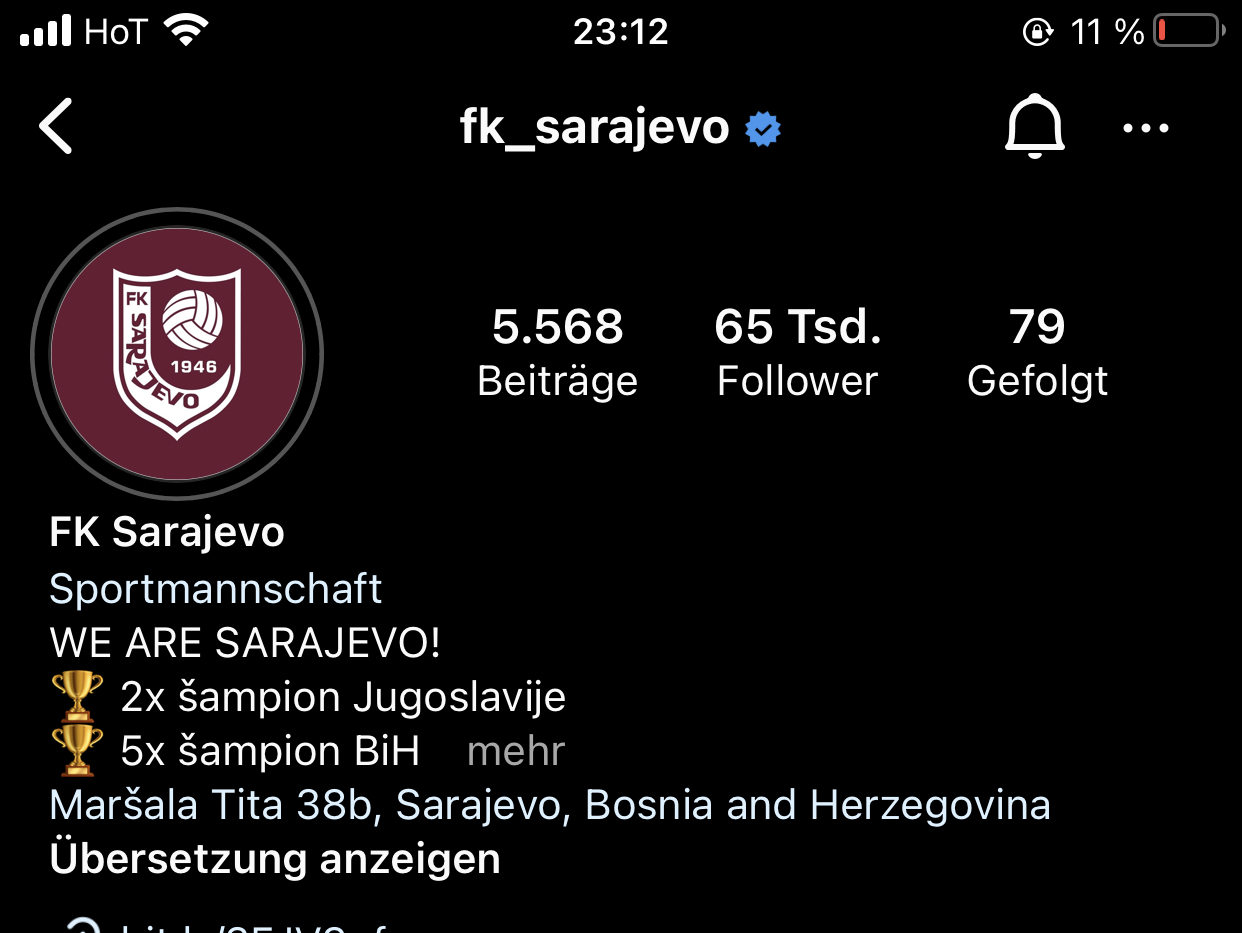Tap the fk_sarajevo username title
1242x933 pixels.
(x=594, y=128)
